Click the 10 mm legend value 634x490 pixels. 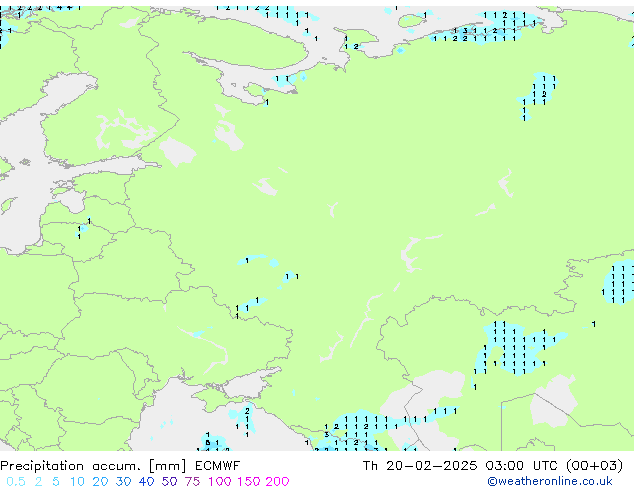click(77, 482)
